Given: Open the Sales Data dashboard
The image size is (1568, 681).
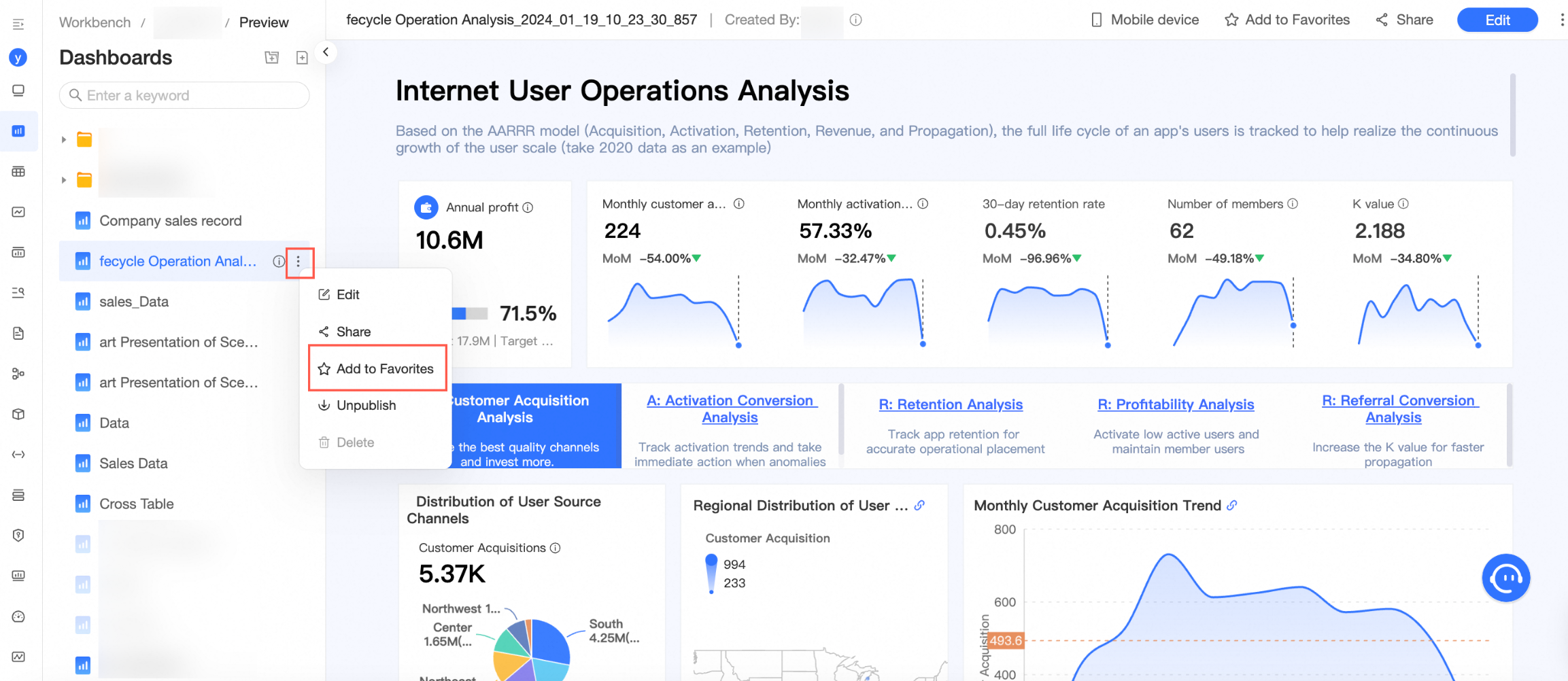Looking at the screenshot, I should 133,464.
